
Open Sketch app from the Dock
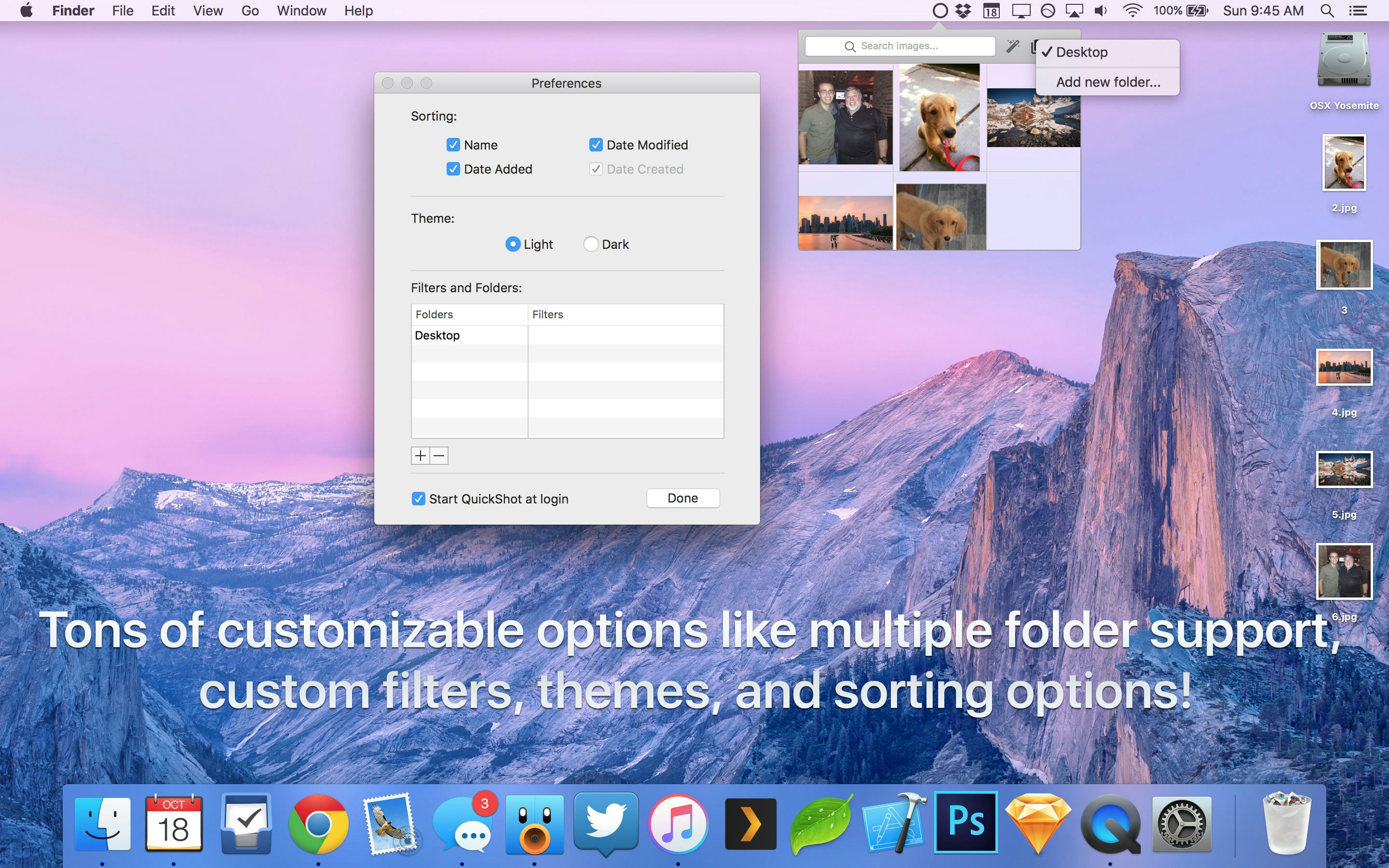pyautogui.click(x=1038, y=822)
